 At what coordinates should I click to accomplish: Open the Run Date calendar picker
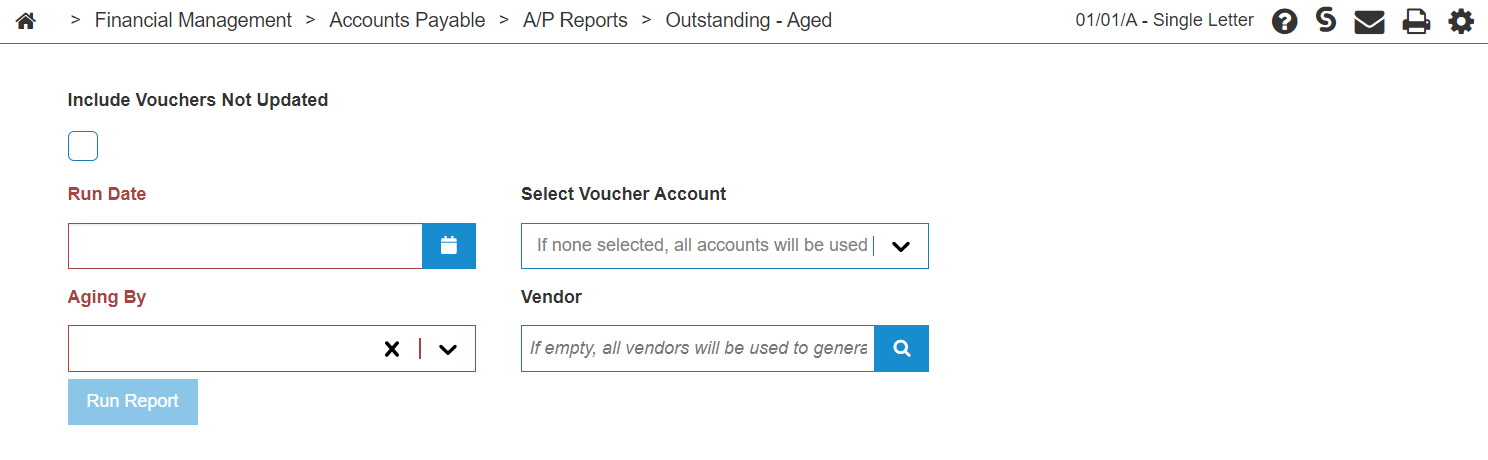449,246
